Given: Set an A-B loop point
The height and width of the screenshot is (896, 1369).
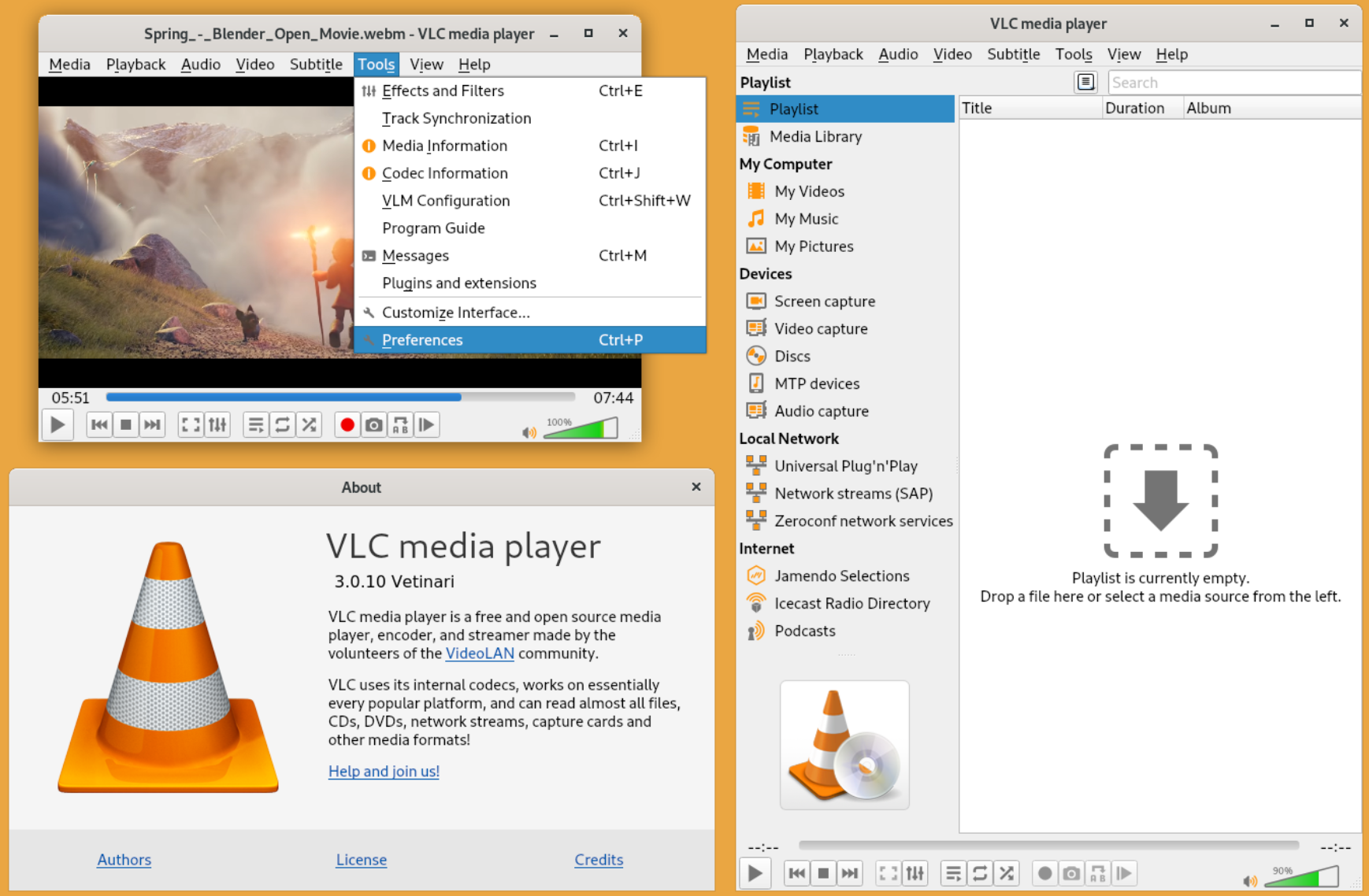Looking at the screenshot, I should [400, 424].
